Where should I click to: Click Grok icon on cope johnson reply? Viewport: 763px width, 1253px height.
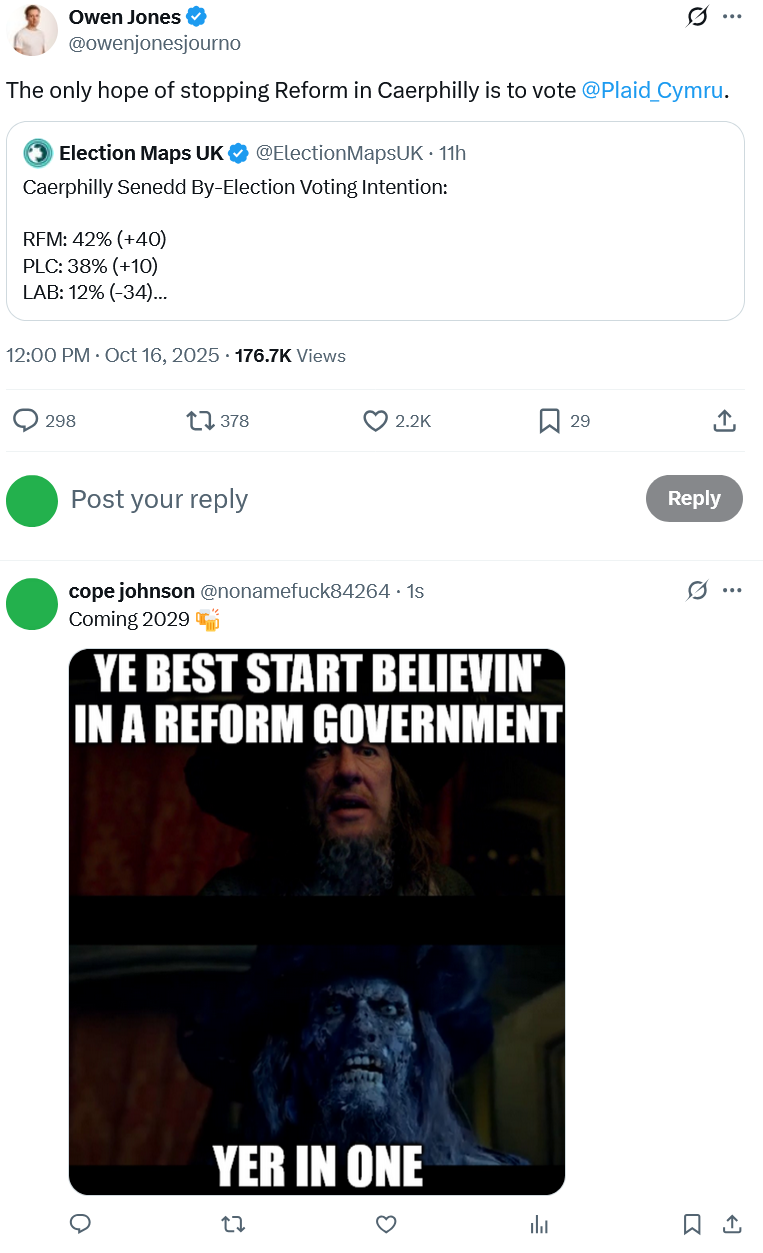tap(698, 591)
